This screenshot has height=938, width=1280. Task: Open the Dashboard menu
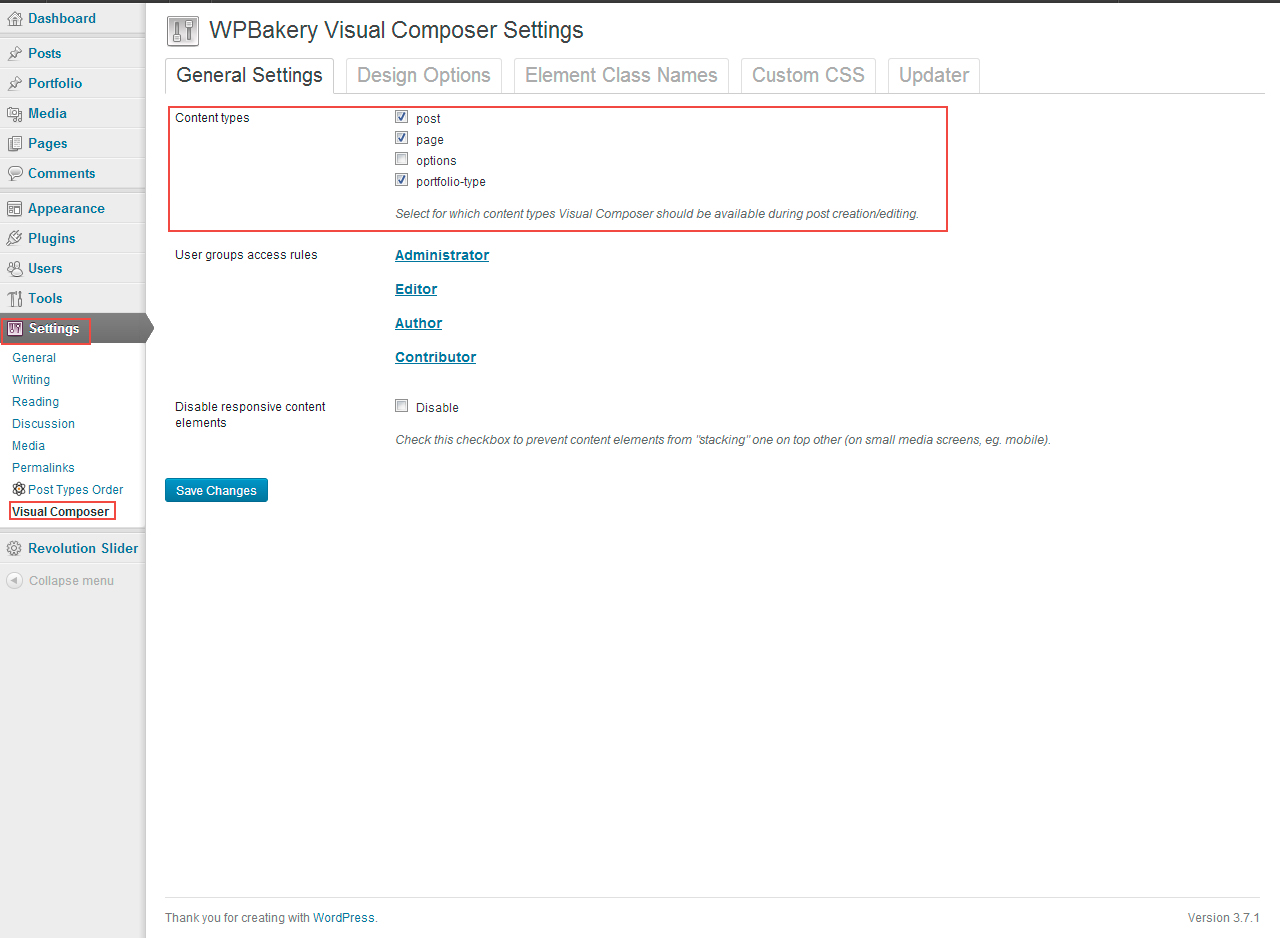(62, 18)
